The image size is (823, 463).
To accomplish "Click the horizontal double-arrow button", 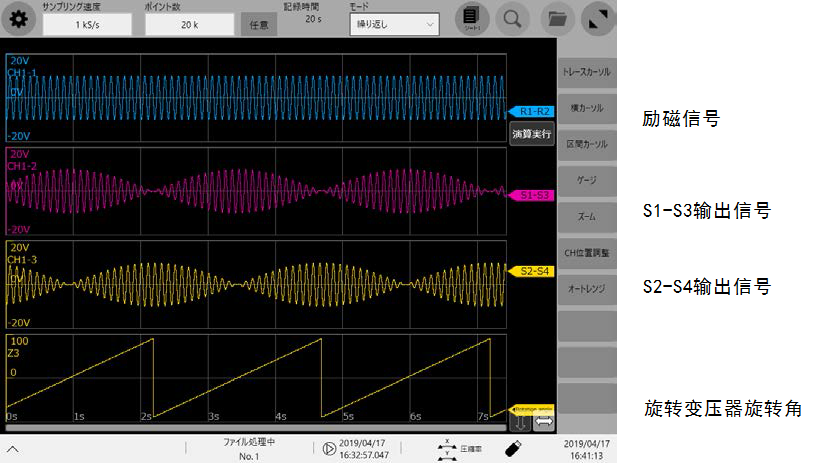I will point(544,422).
